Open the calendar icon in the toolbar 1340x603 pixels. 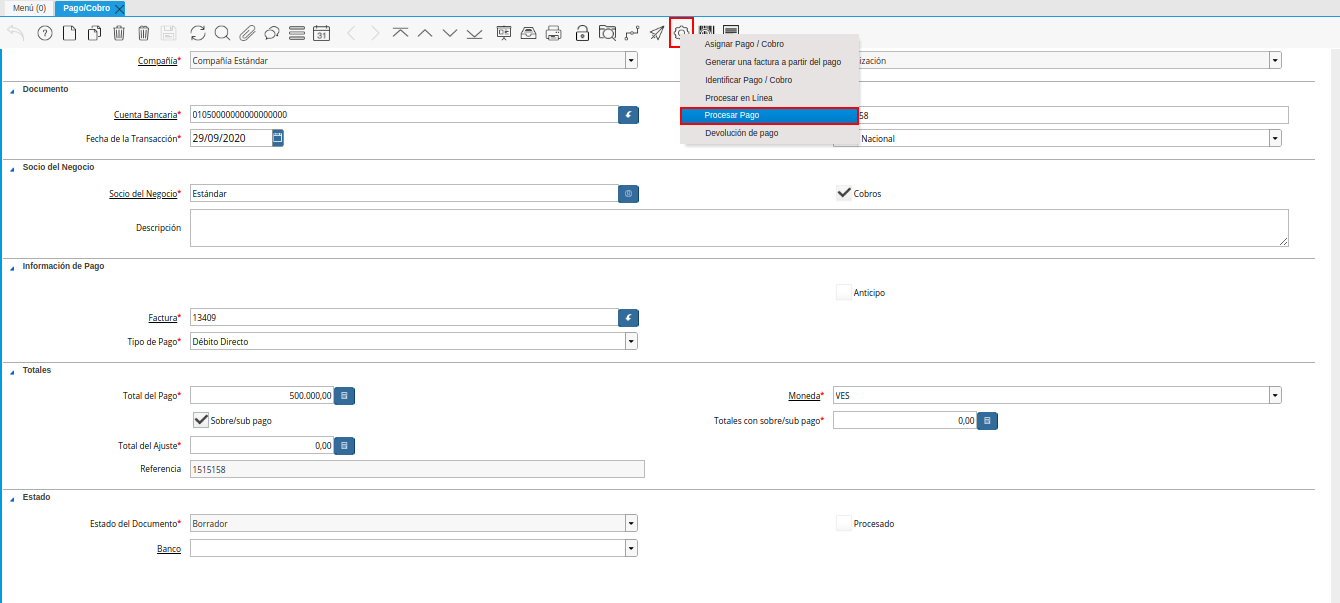click(x=321, y=33)
